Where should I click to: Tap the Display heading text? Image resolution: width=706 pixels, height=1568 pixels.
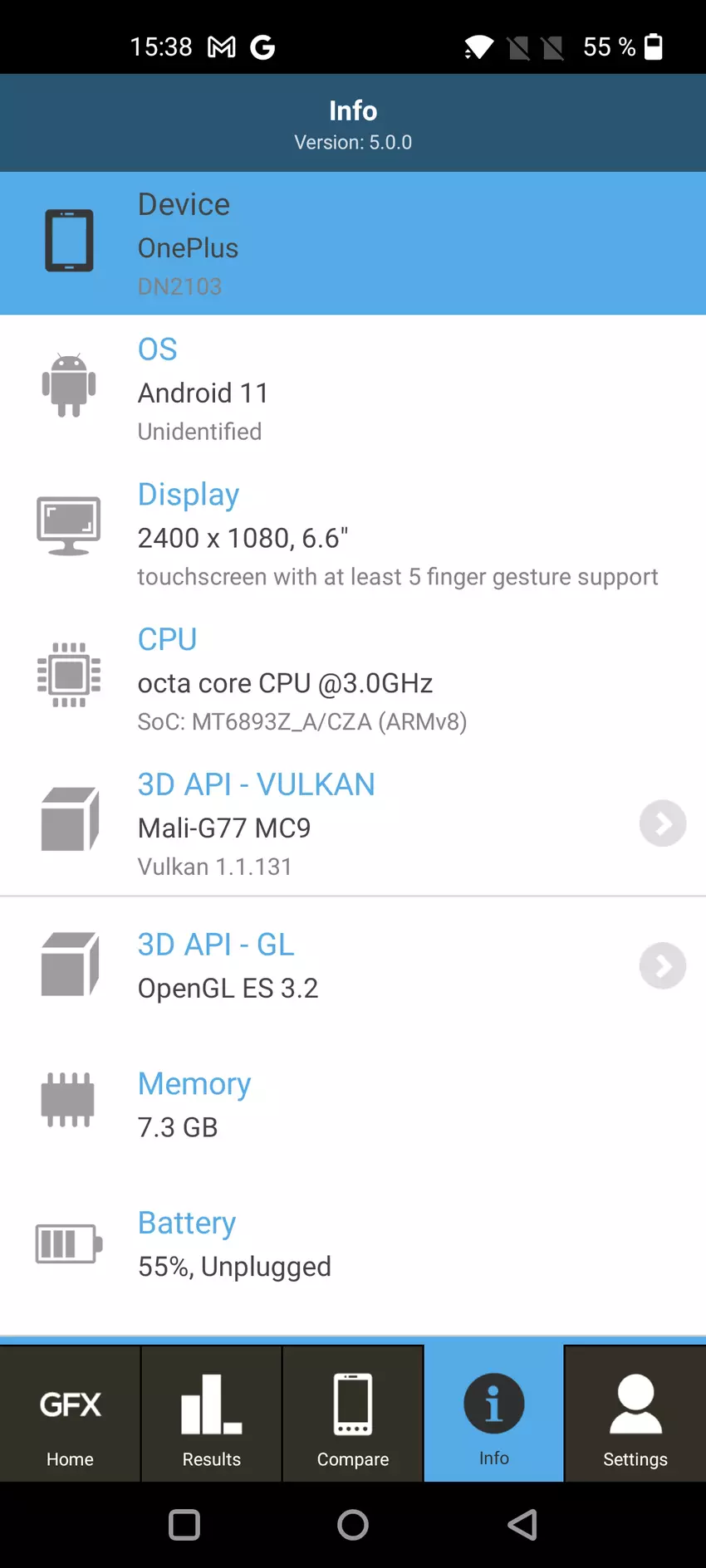189,495
